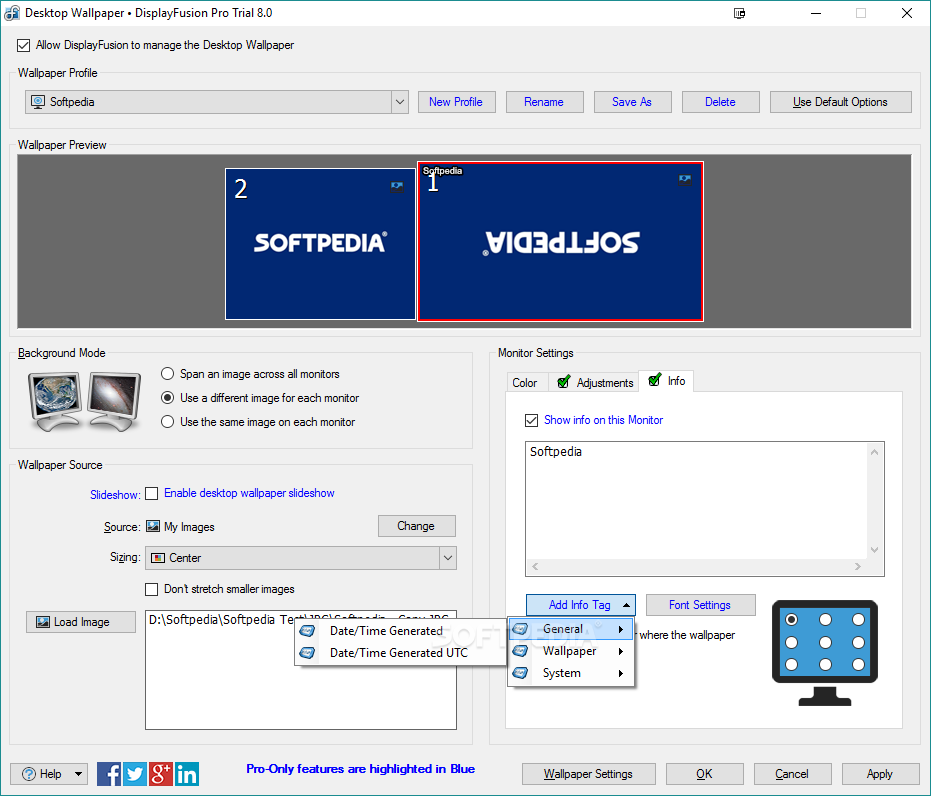Click Use Default Options button
This screenshot has width=931, height=796.
841,102
